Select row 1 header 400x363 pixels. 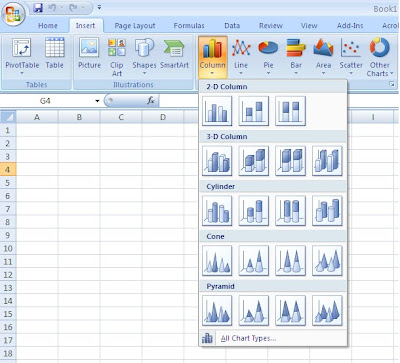(8, 130)
